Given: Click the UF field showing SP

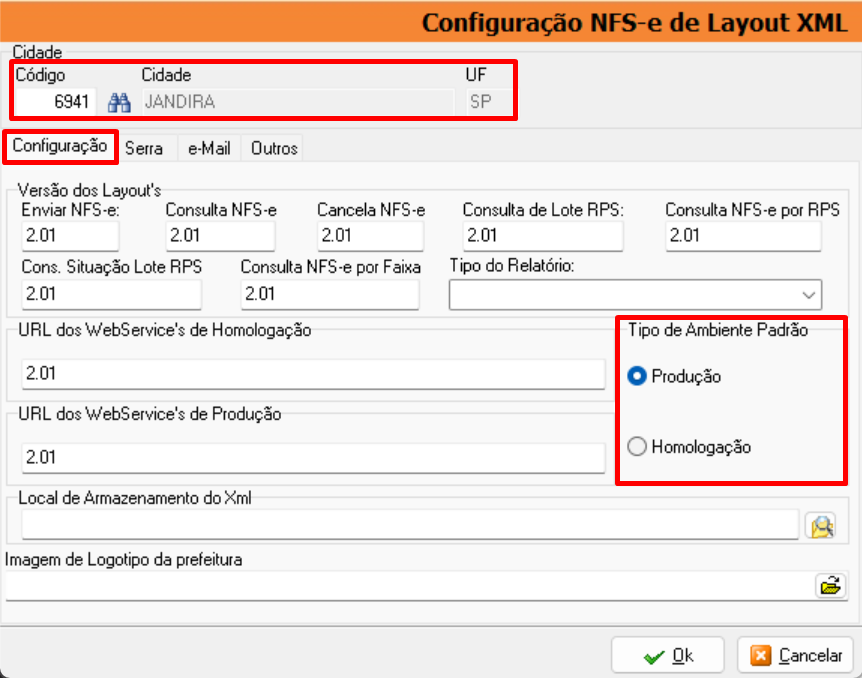Looking at the screenshot, I should click(488, 102).
